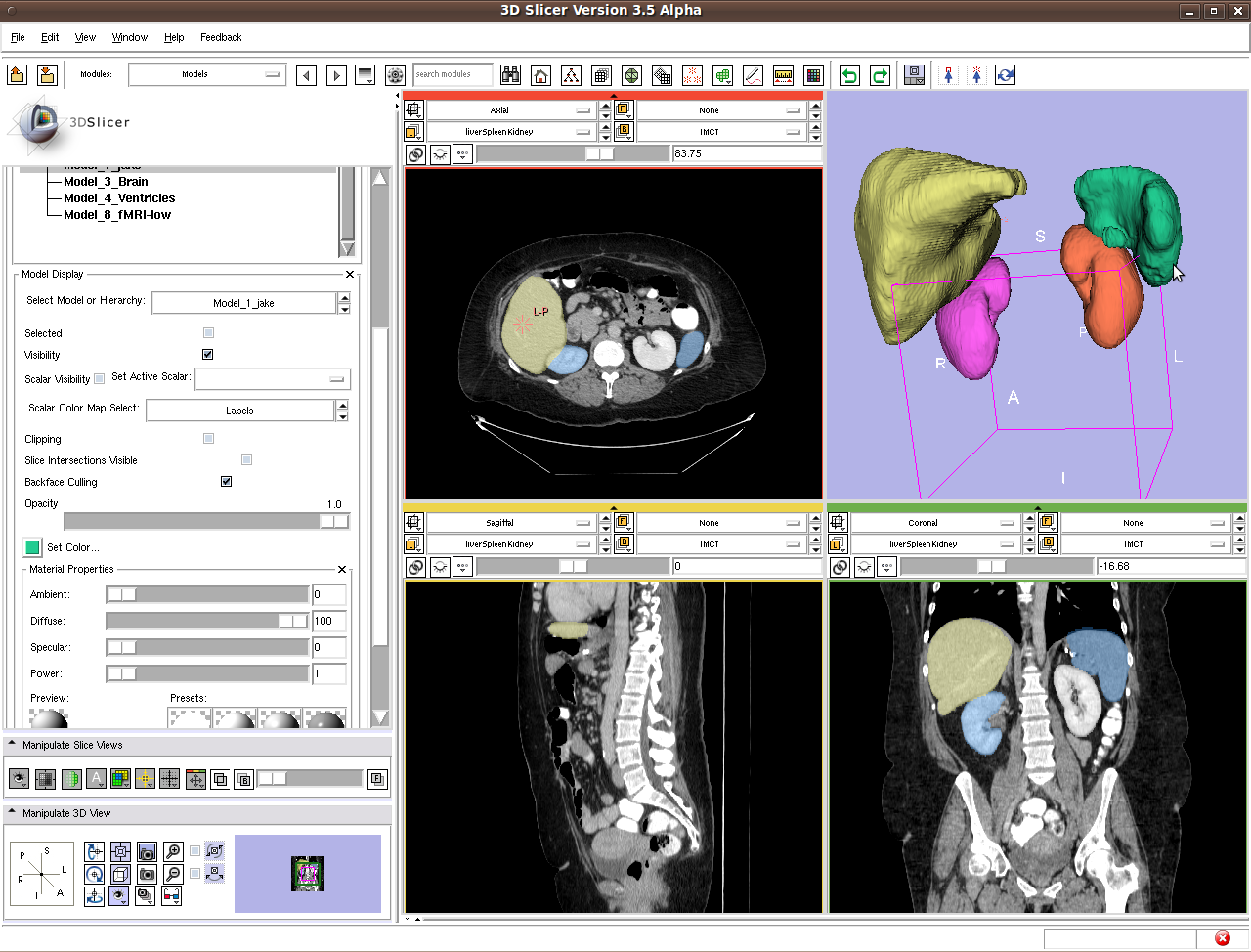Toggle the Visibility checkbox for the model
This screenshot has width=1251, height=952.
click(207, 354)
